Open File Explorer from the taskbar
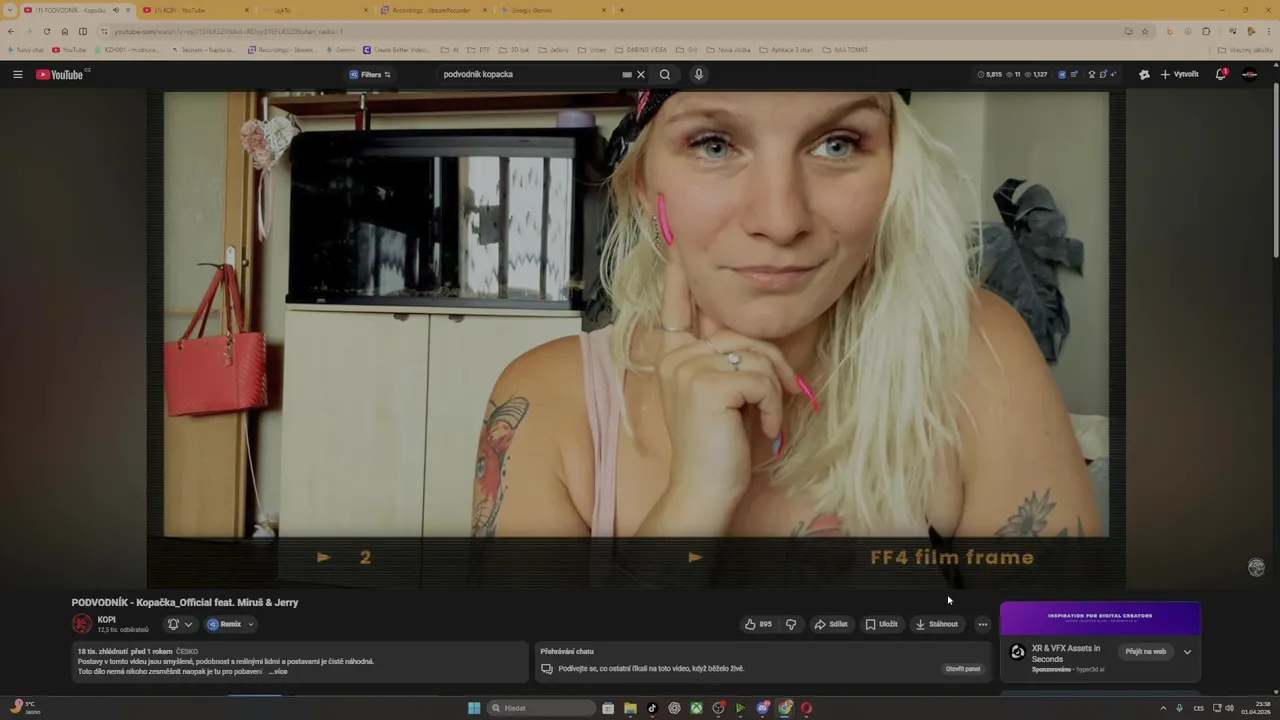The height and width of the screenshot is (720, 1280). [x=630, y=708]
